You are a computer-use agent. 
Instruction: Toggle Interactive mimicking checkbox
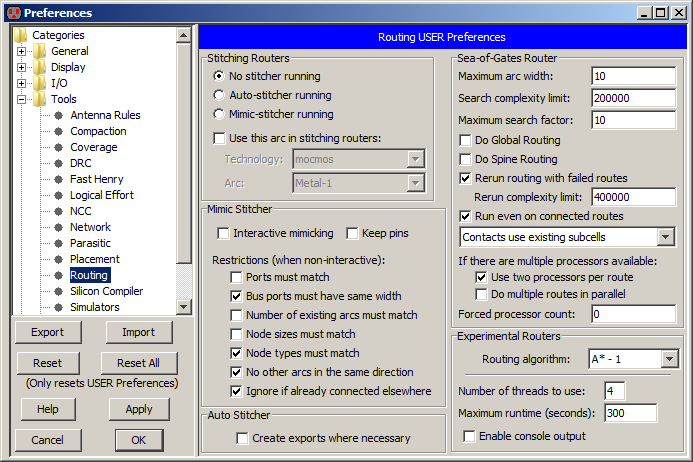pyautogui.click(x=223, y=233)
